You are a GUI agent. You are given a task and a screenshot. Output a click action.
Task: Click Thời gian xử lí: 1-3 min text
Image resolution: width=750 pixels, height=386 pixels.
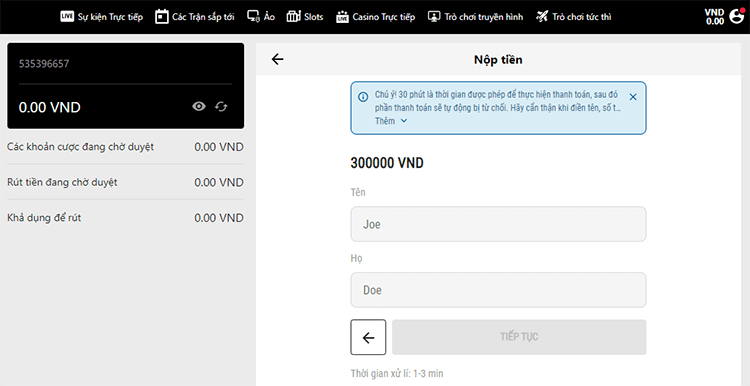tap(397, 374)
